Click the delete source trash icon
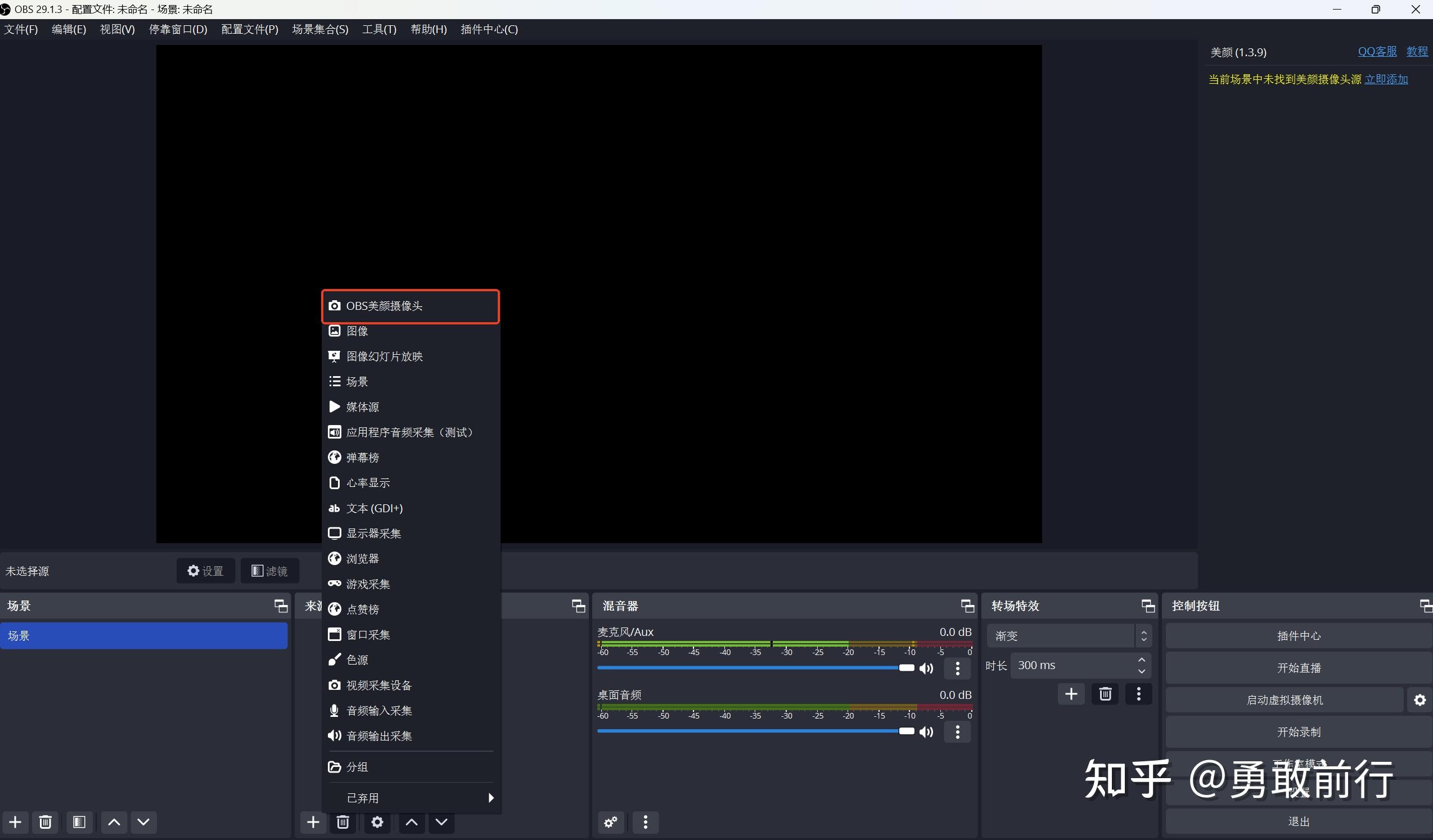 (x=343, y=823)
